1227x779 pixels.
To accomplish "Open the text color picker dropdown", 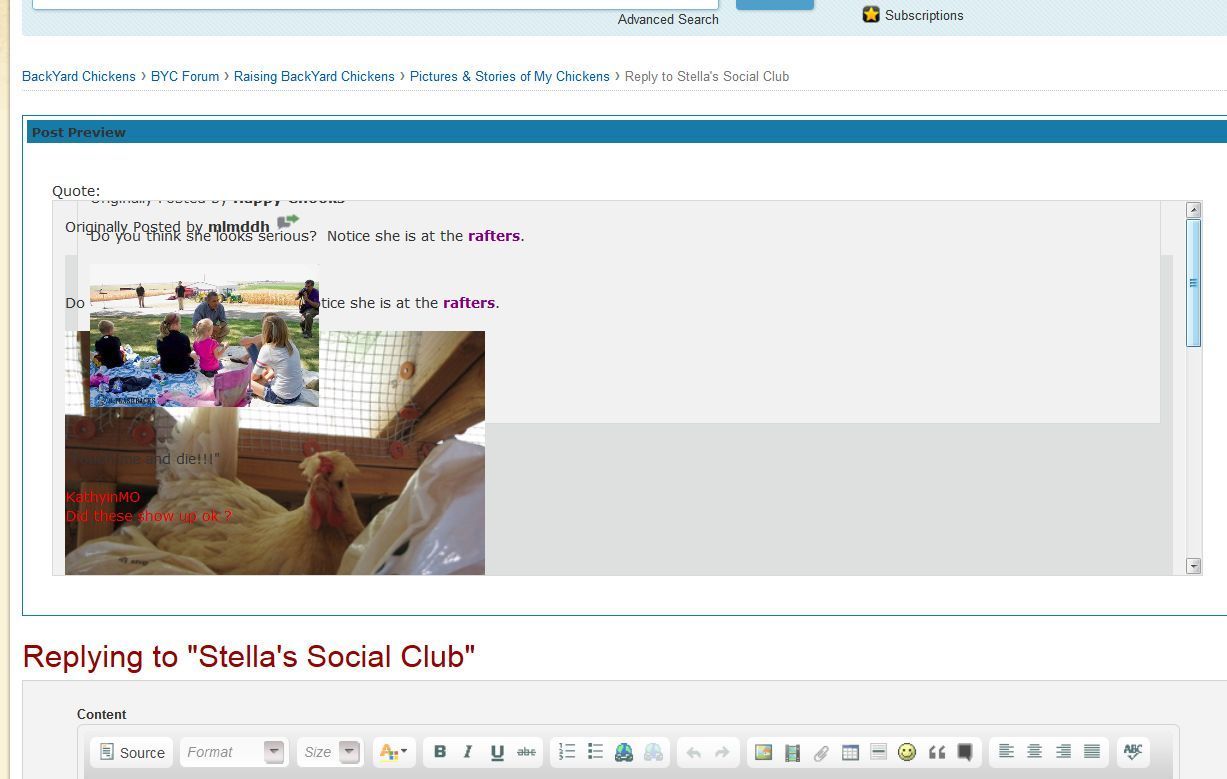I will click(394, 752).
